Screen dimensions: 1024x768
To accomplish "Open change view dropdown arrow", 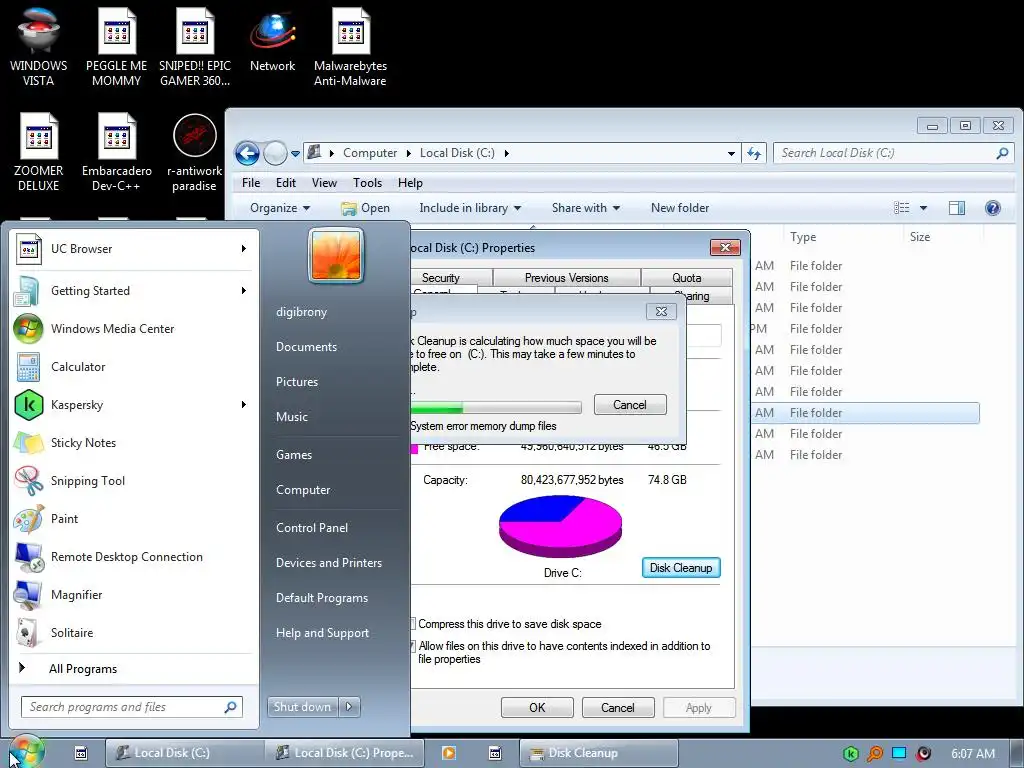I will (x=923, y=208).
